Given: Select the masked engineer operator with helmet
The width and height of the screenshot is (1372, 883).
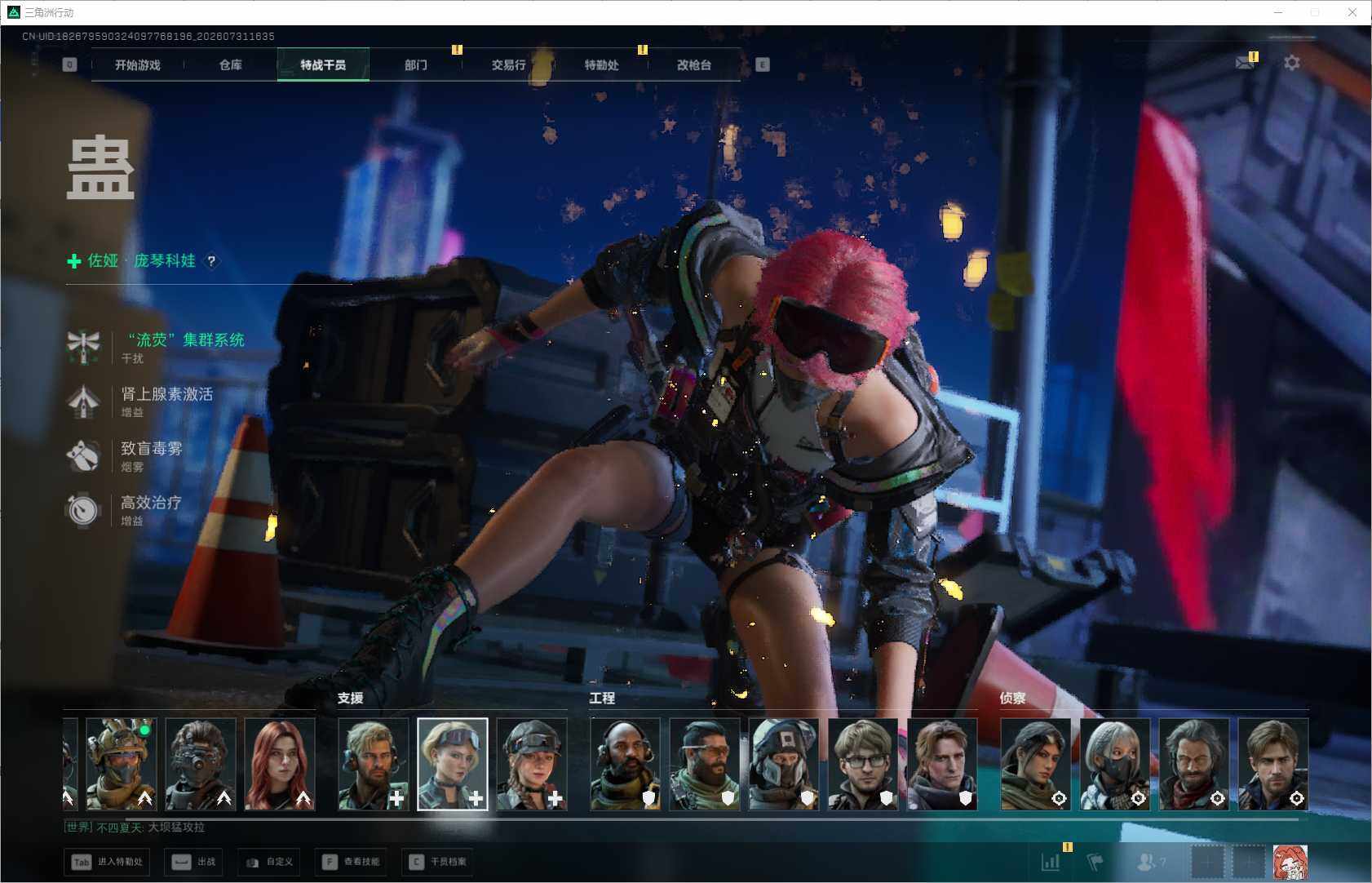Looking at the screenshot, I should [784, 765].
